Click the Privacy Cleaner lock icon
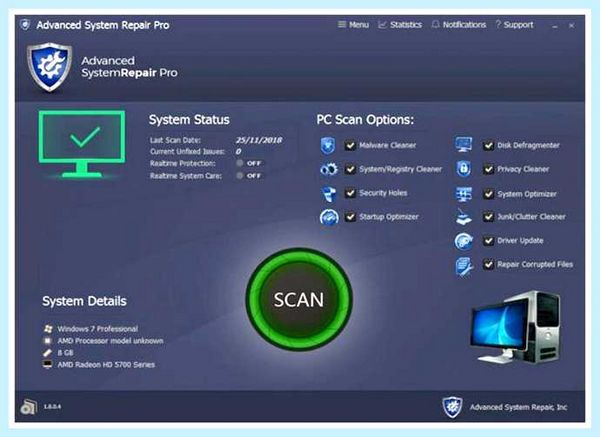Image resolution: width=600 pixels, height=437 pixels. click(463, 169)
